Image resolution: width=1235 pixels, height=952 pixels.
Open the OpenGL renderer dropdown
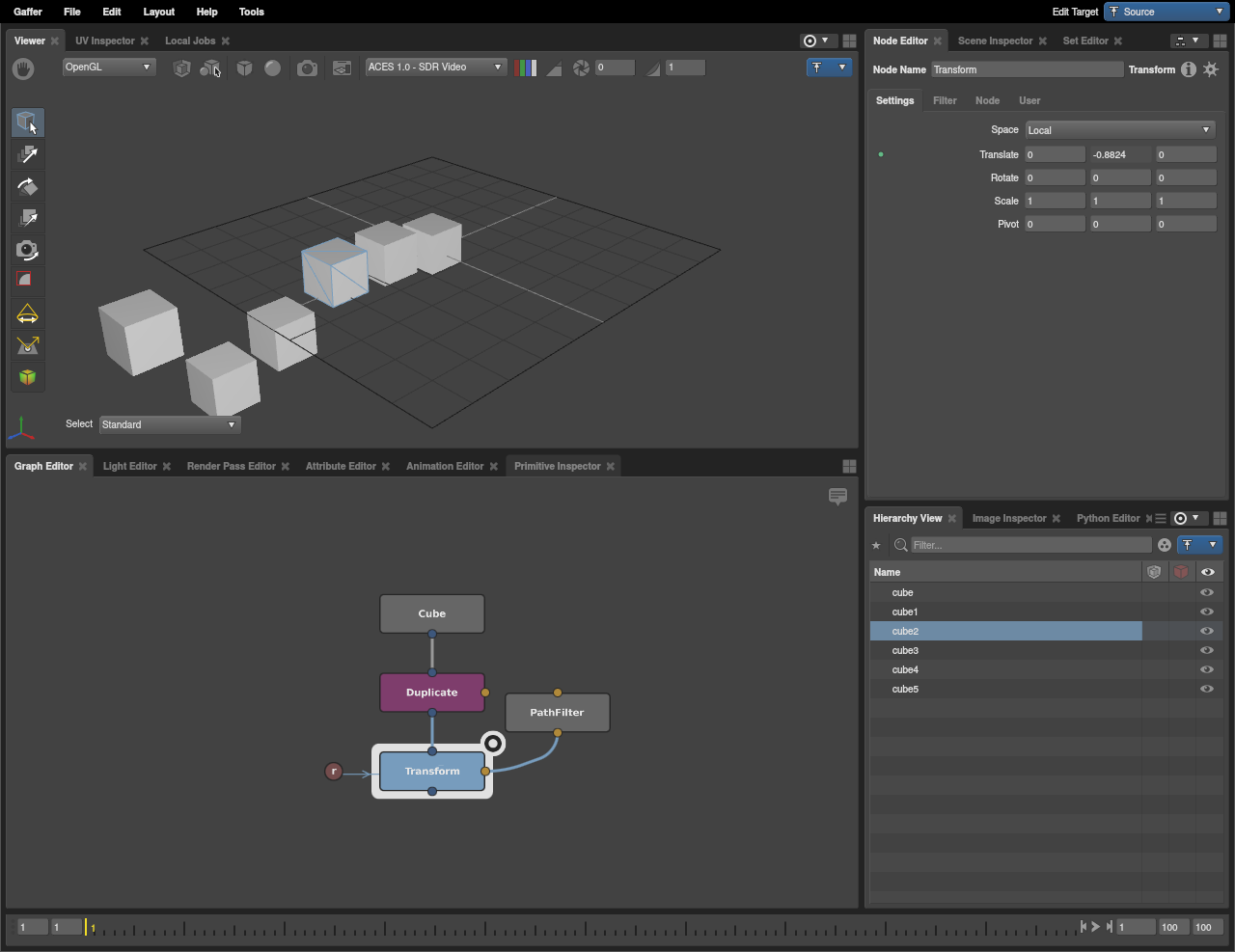click(108, 67)
